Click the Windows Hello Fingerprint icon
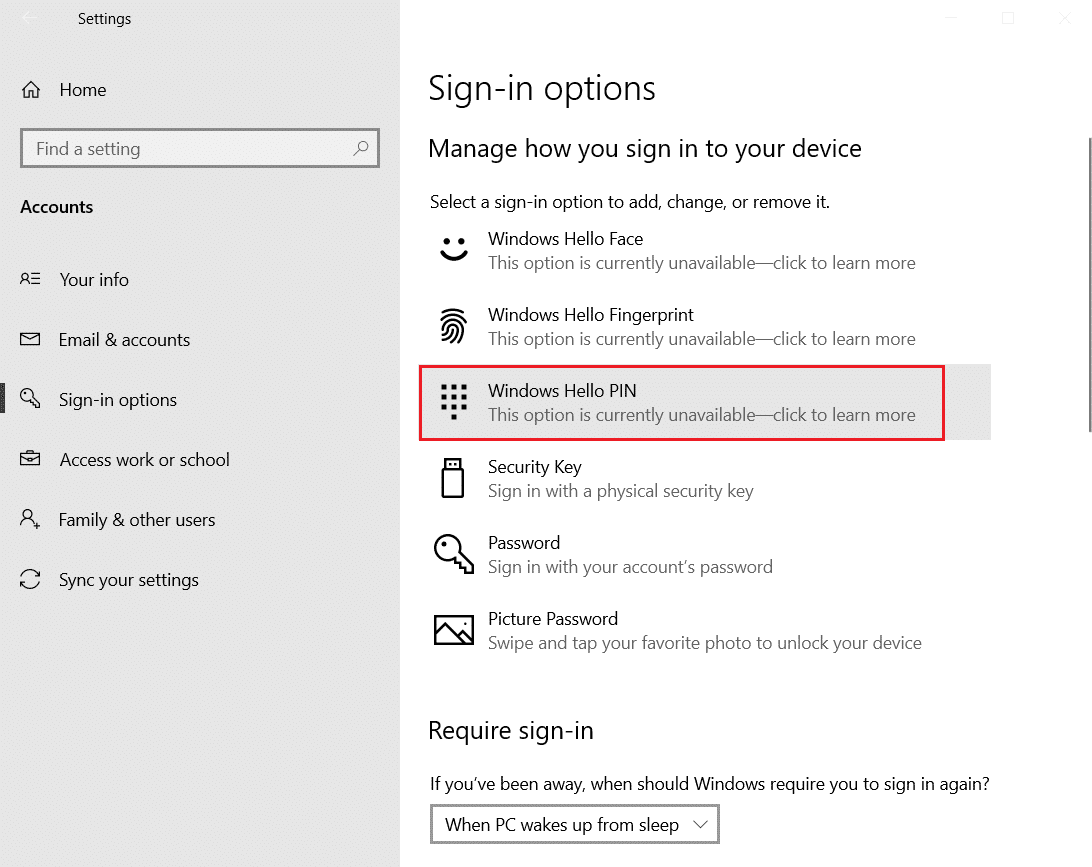 (x=453, y=325)
